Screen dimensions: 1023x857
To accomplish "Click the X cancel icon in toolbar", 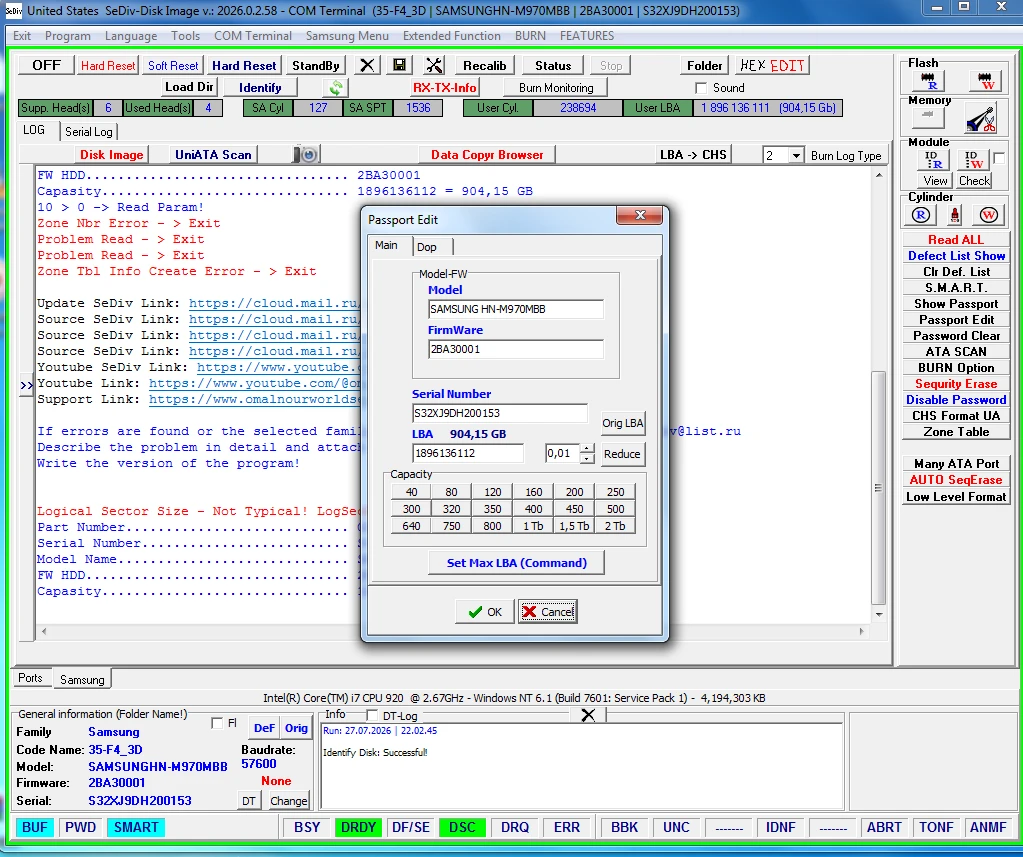I will tap(367, 65).
